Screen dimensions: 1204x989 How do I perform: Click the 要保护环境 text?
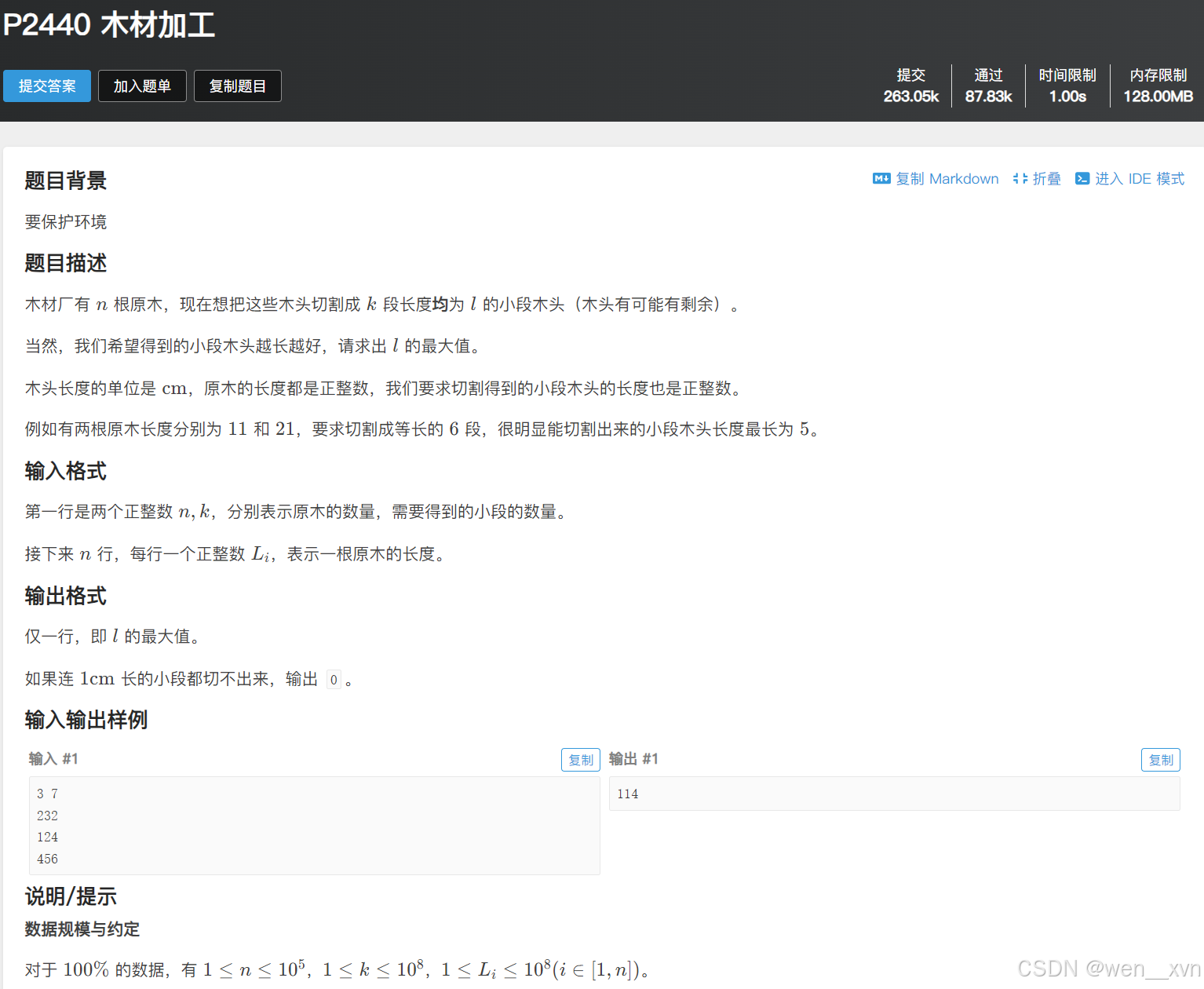pos(66,222)
